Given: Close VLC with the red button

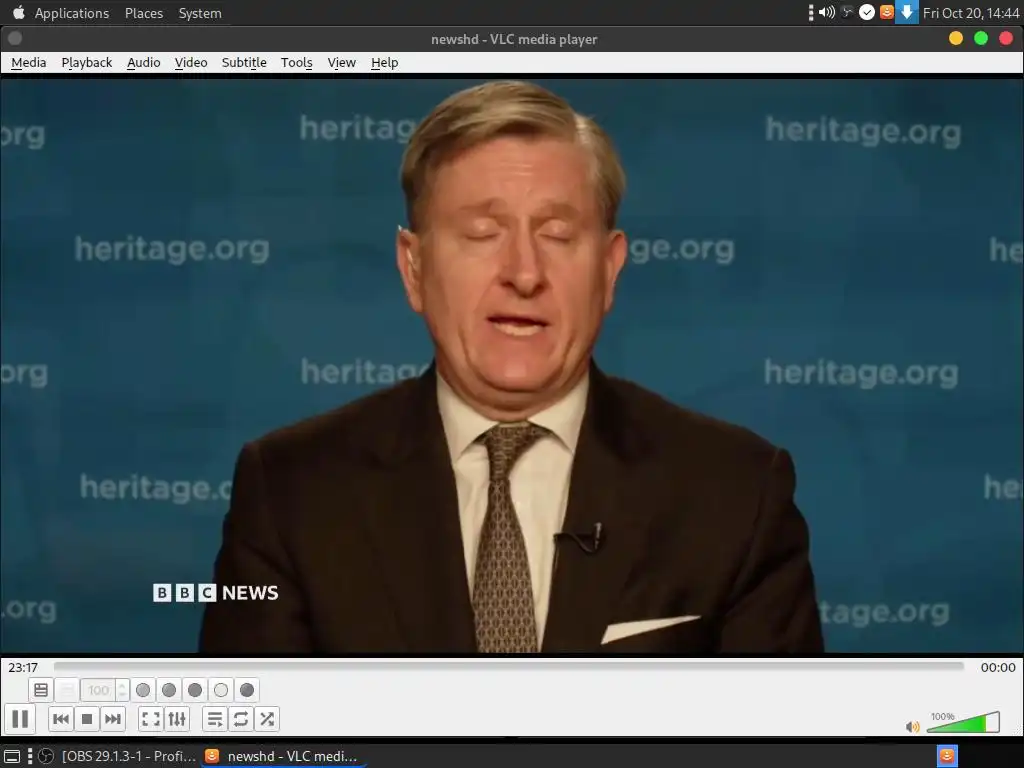Looking at the screenshot, I should [x=1006, y=39].
